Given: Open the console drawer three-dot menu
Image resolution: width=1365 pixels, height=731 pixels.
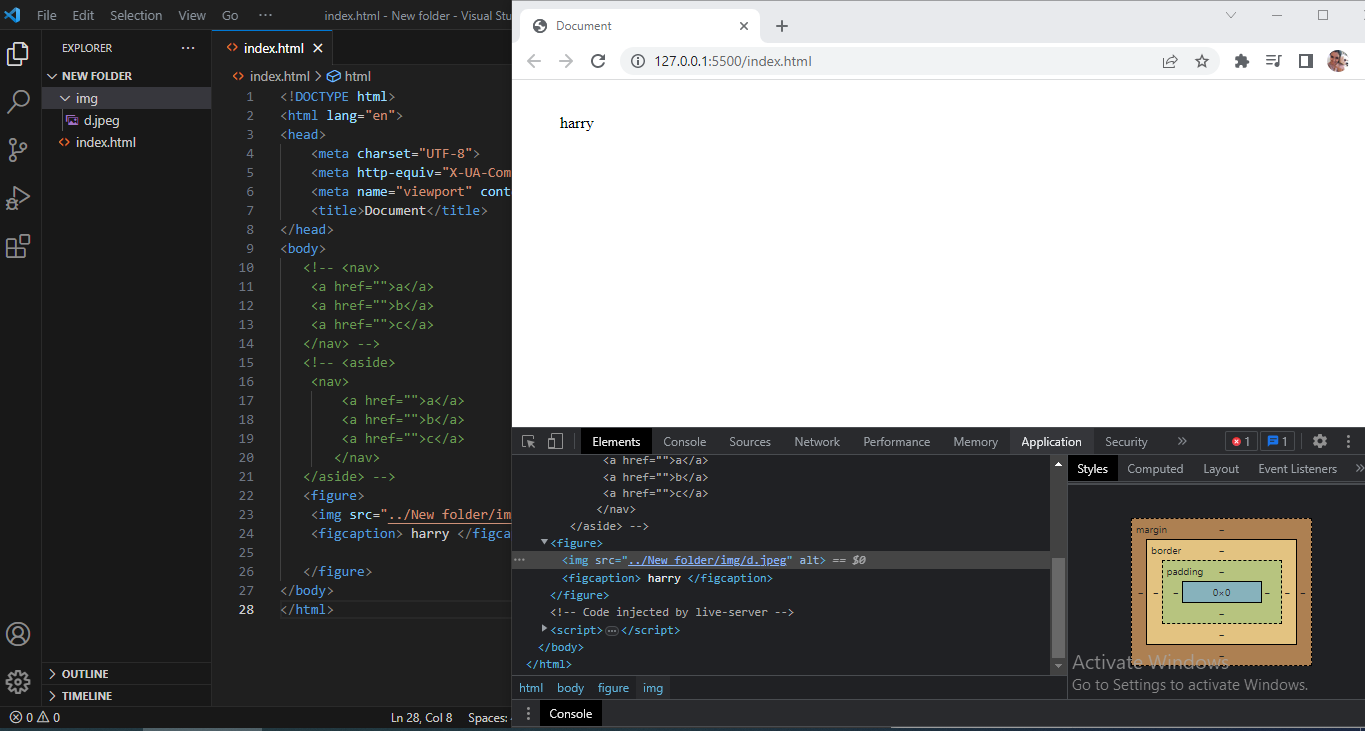Looking at the screenshot, I should 529,713.
